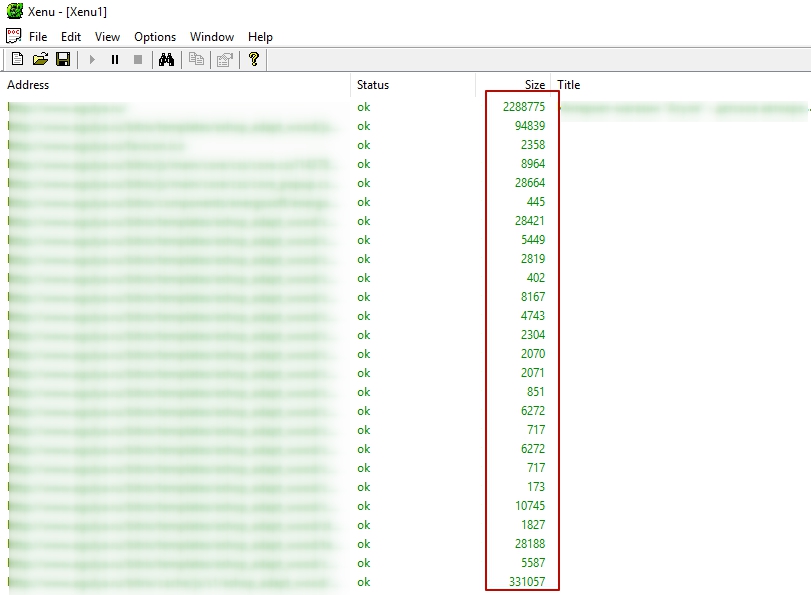
Task: Click the New document toolbar icon
Action: pyautogui.click(x=17, y=60)
